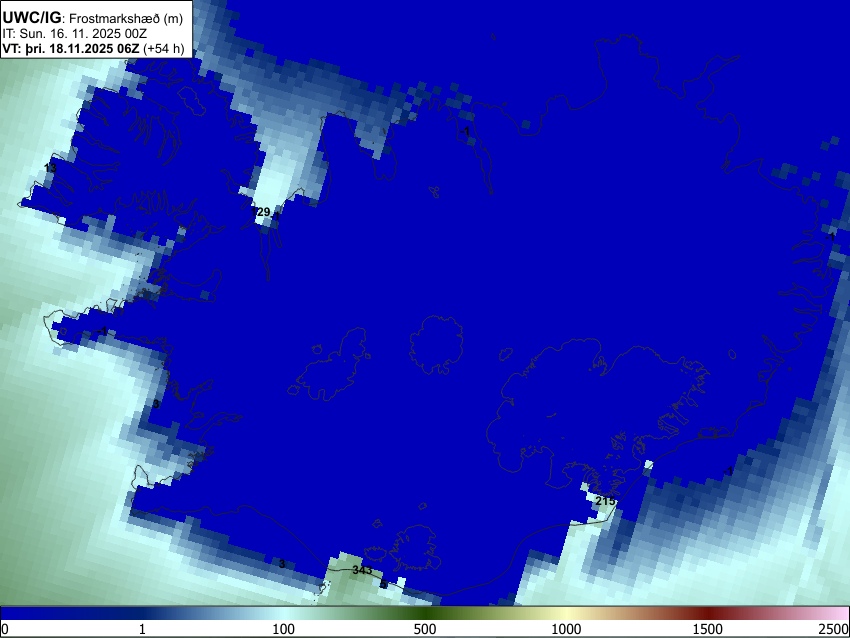The width and height of the screenshot is (850, 638).
Task: Click the "215" value label on the map
Action: (x=606, y=501)
